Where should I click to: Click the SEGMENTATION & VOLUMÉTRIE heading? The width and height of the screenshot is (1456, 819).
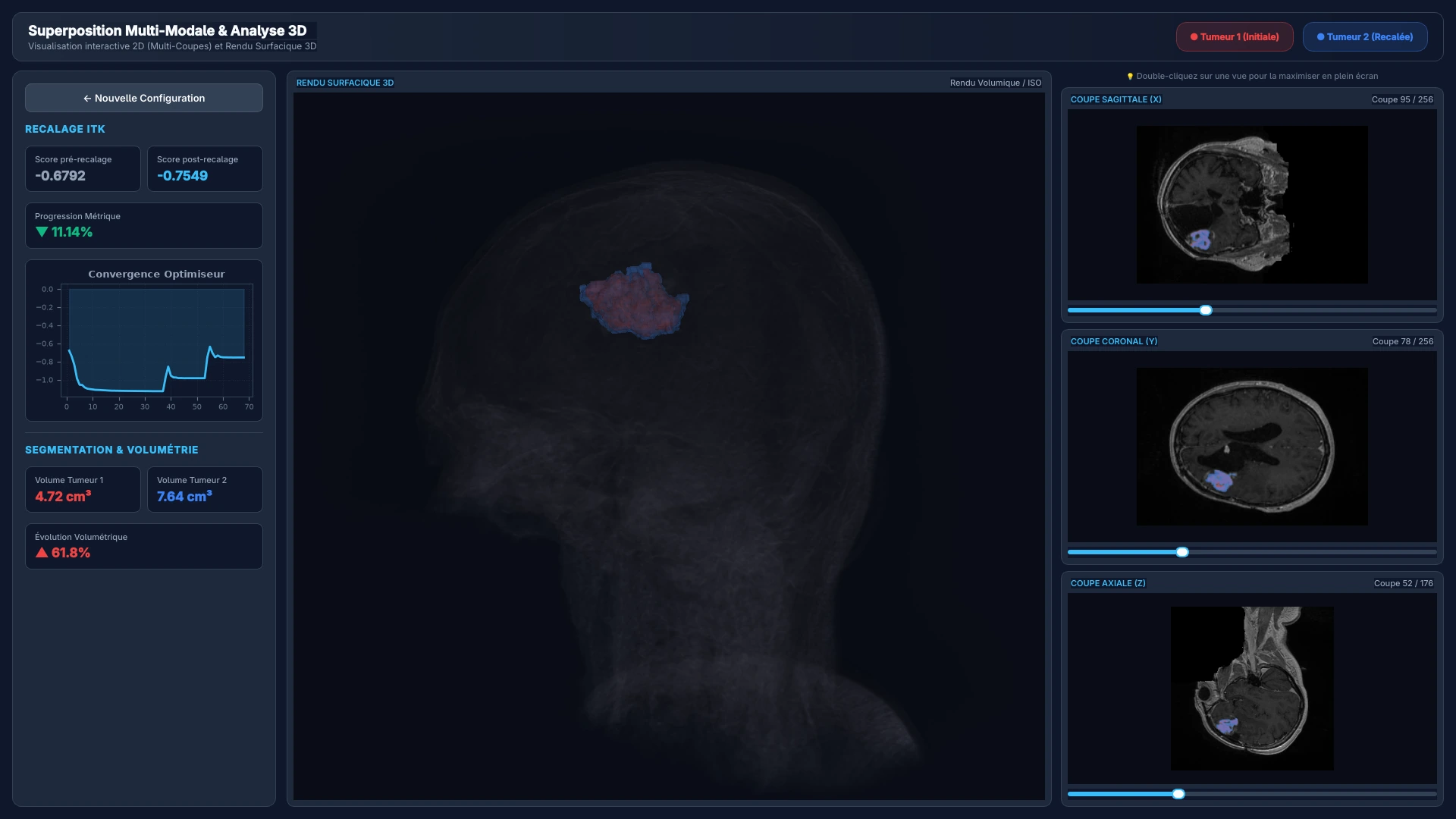tap(111, 450)
